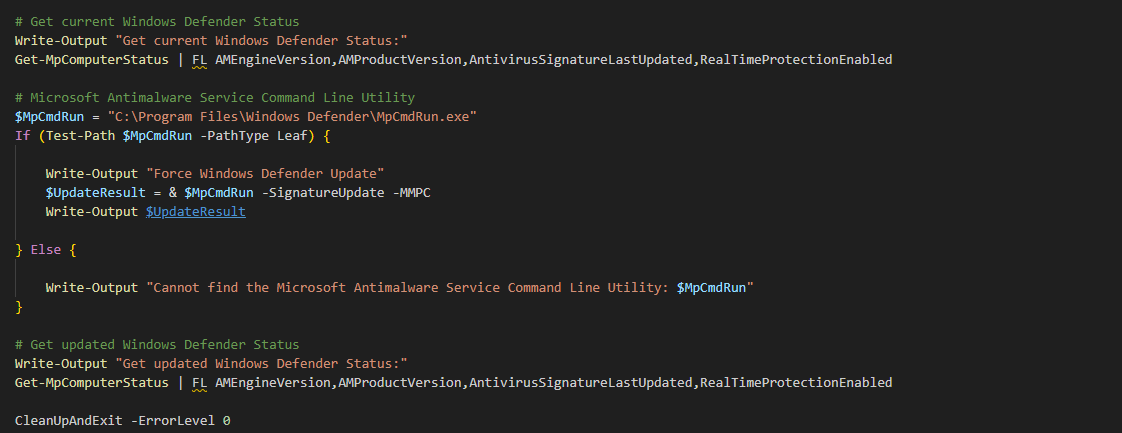Click Write-Output before underlined $UpdateResult

[x=92, y=212]
